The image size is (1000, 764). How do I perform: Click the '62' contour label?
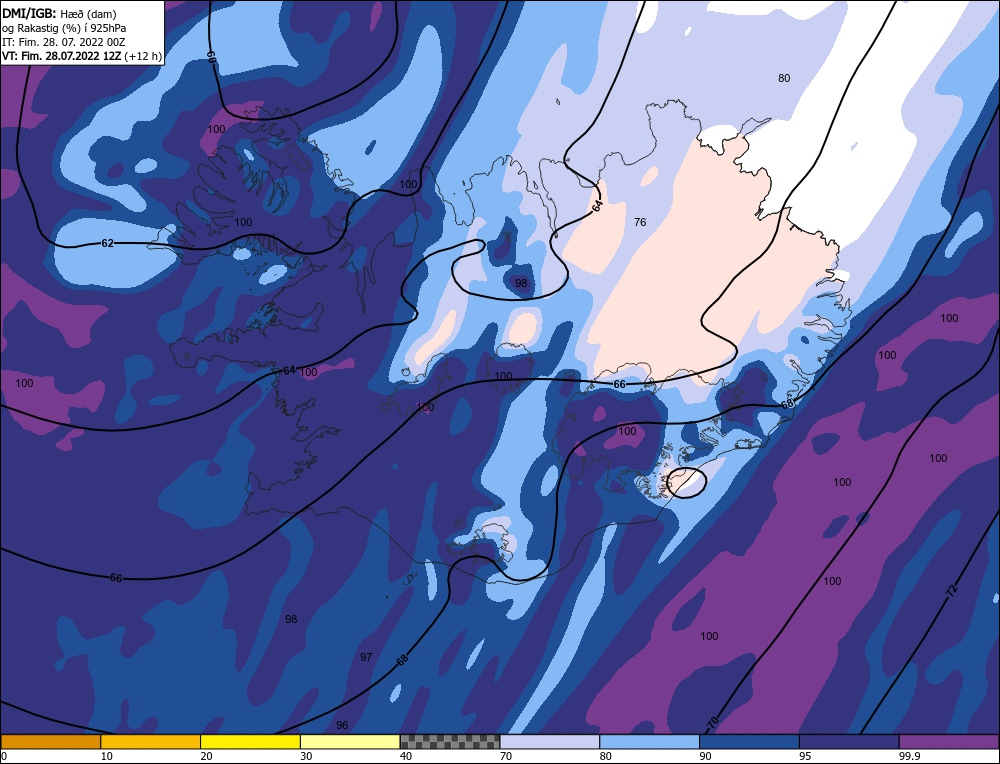point(108,243)
